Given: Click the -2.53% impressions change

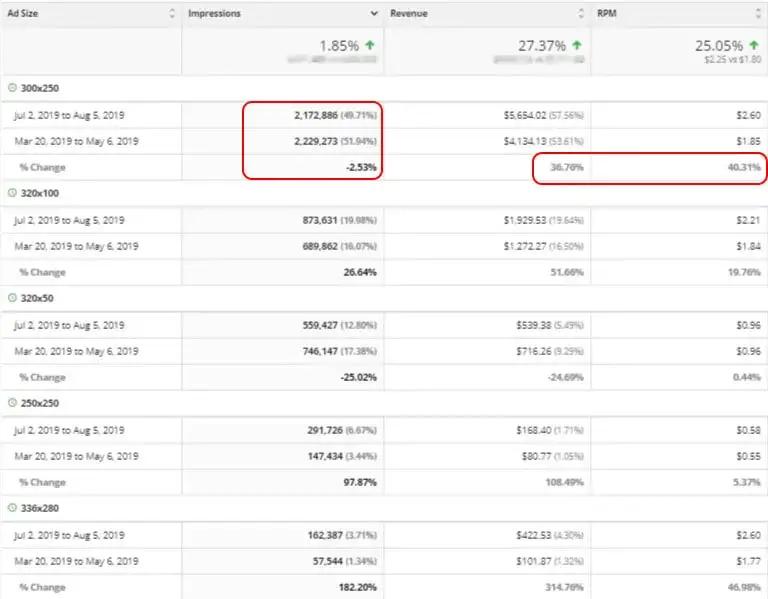Looking at the screenshot, I should coord(361,167).
